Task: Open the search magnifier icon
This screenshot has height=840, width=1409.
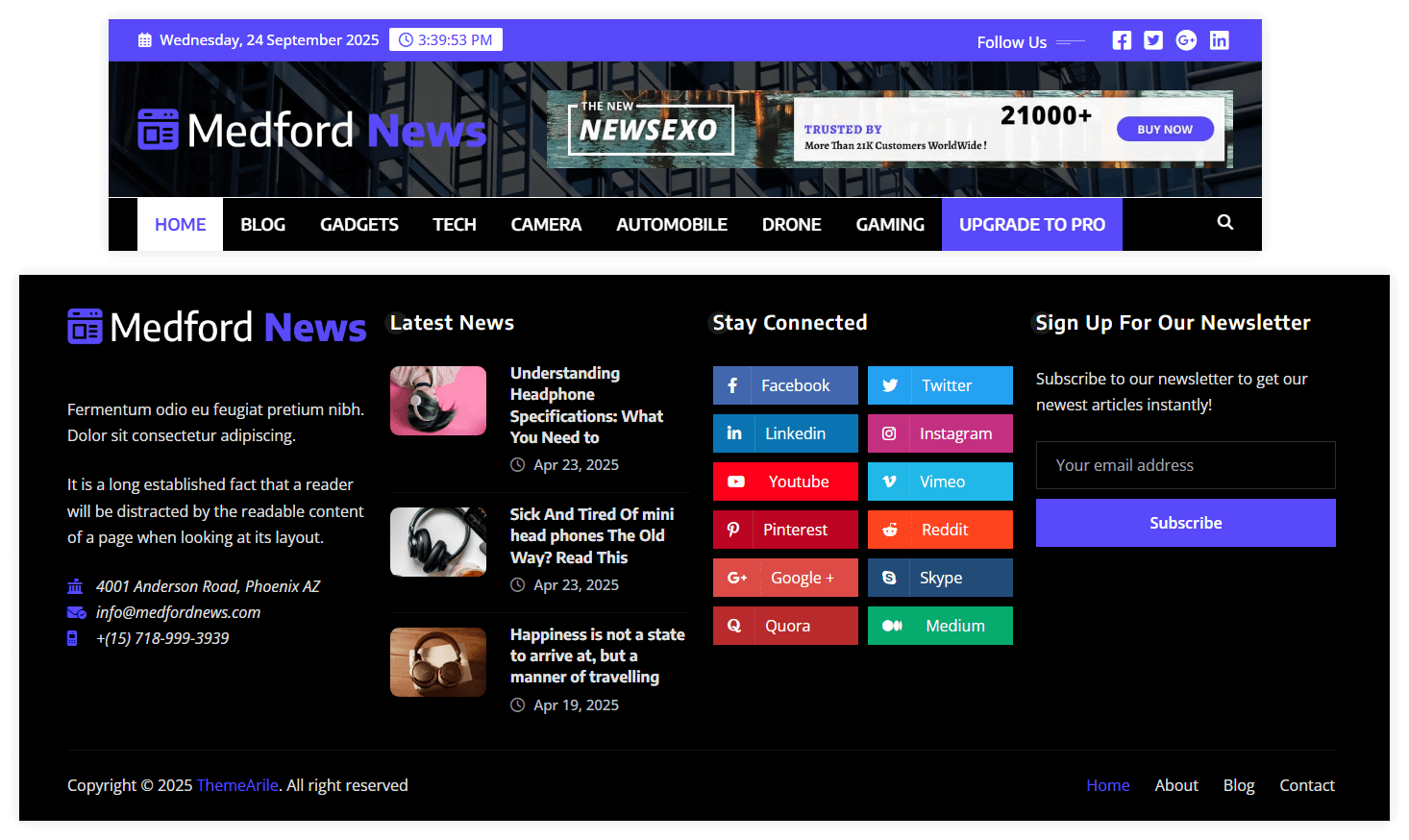Action: click(1224, 223)
